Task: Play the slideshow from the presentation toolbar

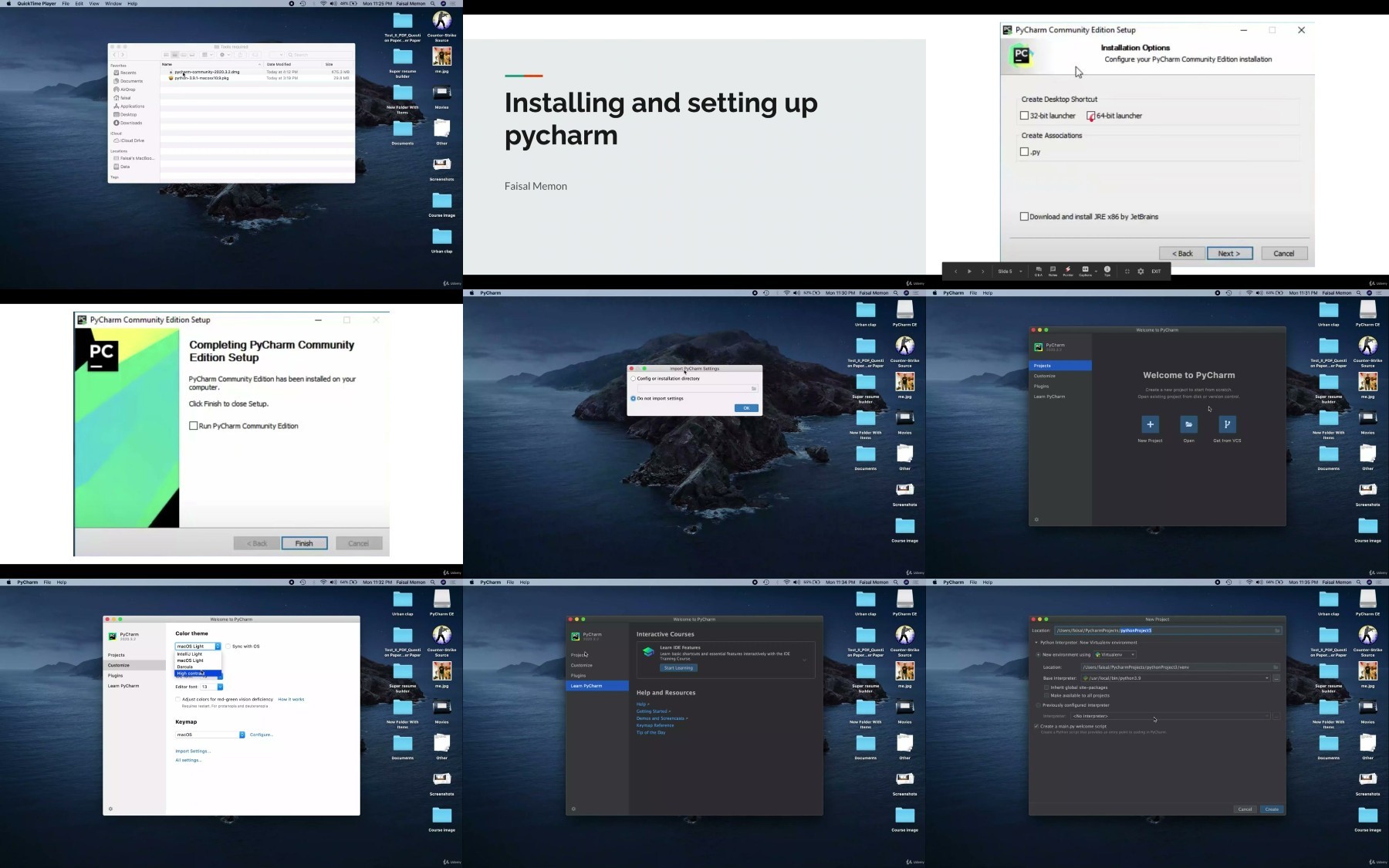Action: (x=969, y=272)
